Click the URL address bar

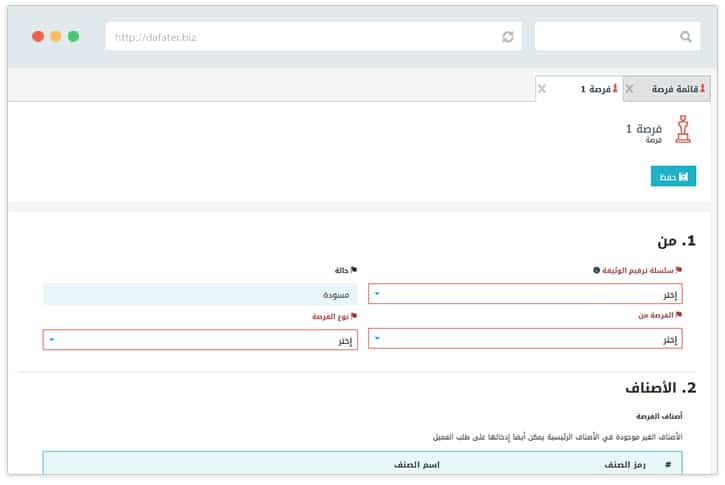[x=313, y=37]
